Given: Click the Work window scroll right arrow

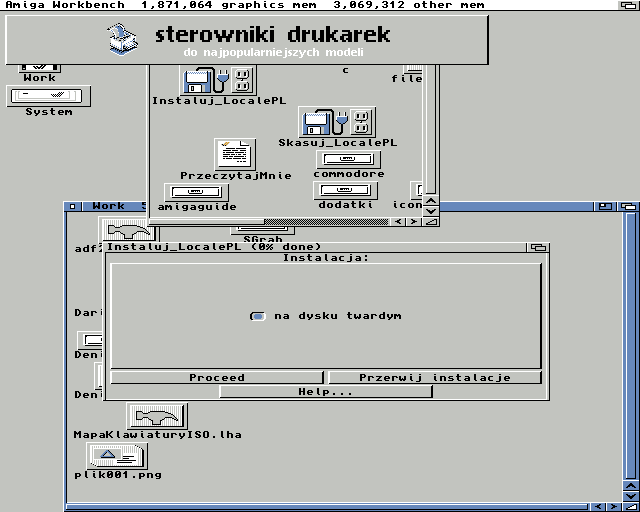Looking at the screenshot, I should tap(613, 507).
